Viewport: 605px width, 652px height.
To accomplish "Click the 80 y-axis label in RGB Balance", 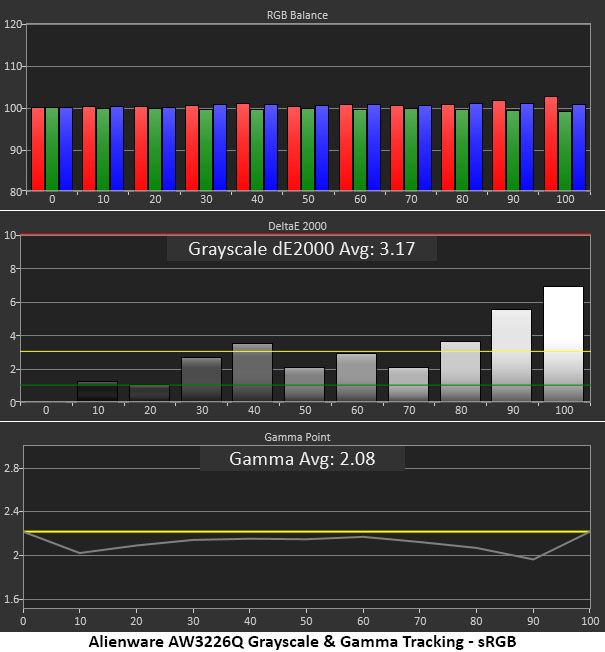I will point(15,192).
